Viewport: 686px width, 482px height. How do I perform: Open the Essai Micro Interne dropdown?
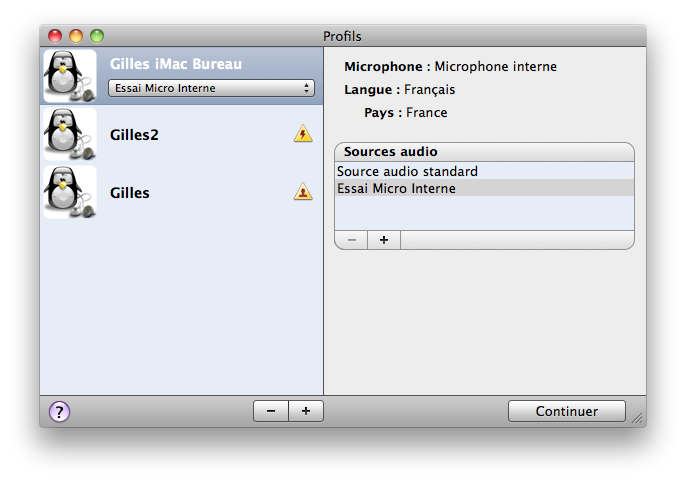[211, 88]
